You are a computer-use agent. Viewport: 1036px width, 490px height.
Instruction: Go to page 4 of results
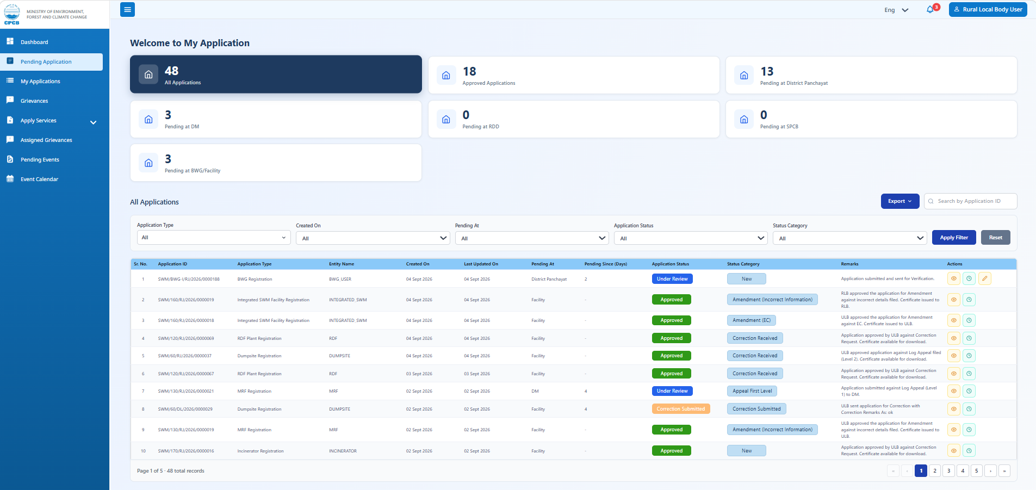coord(963,471)
